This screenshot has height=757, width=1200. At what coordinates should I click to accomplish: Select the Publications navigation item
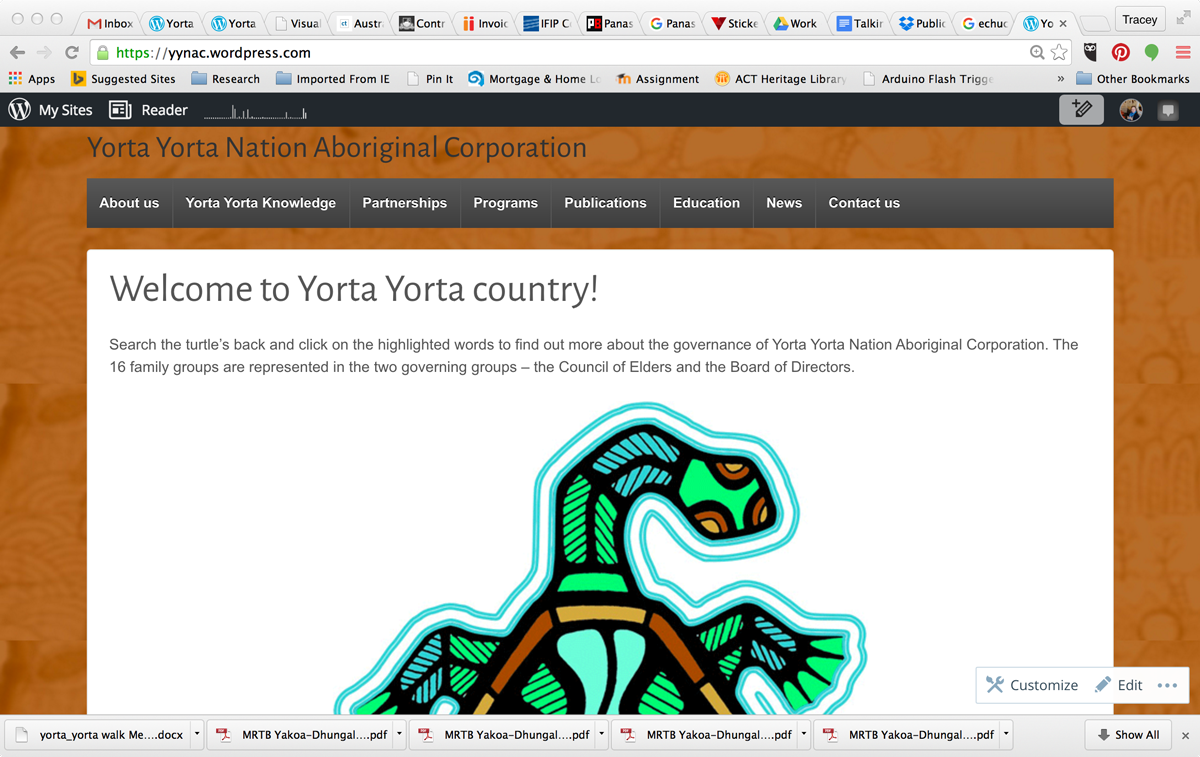click(605, 203)
